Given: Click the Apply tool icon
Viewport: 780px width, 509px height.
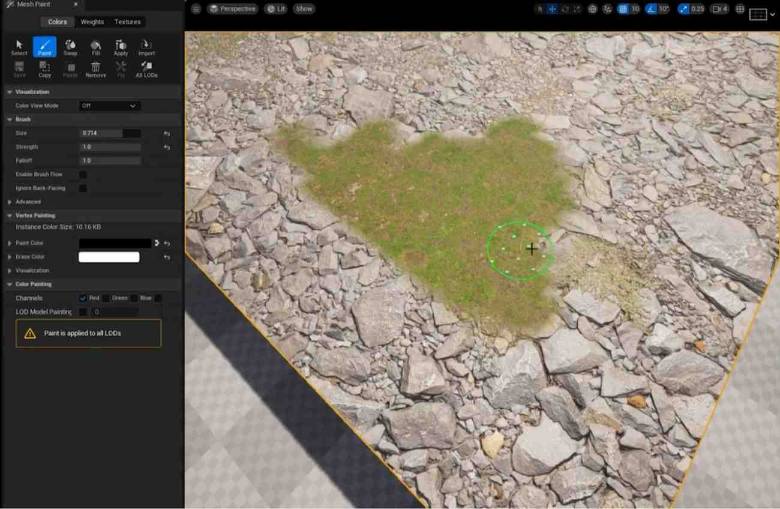Looking at the screenshot, I should [x=121, y=47].
